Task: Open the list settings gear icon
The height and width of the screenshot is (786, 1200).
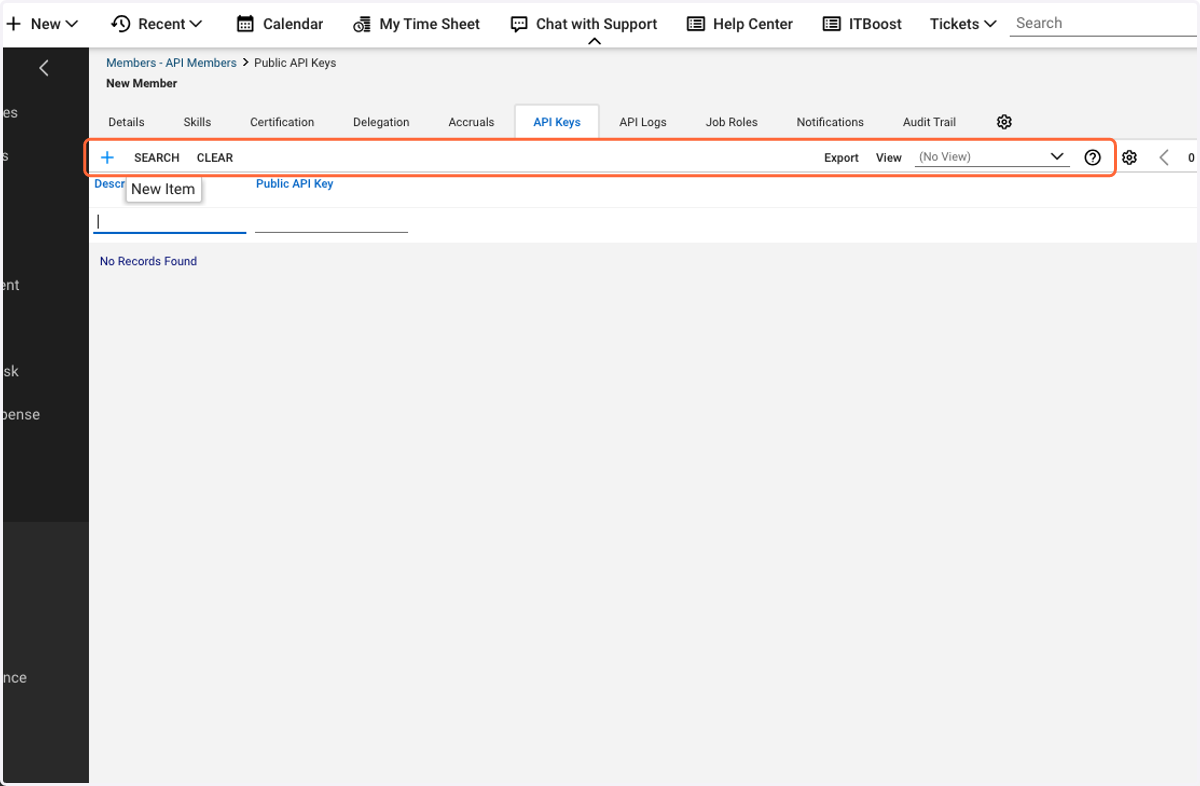Action: point(1130,157)
